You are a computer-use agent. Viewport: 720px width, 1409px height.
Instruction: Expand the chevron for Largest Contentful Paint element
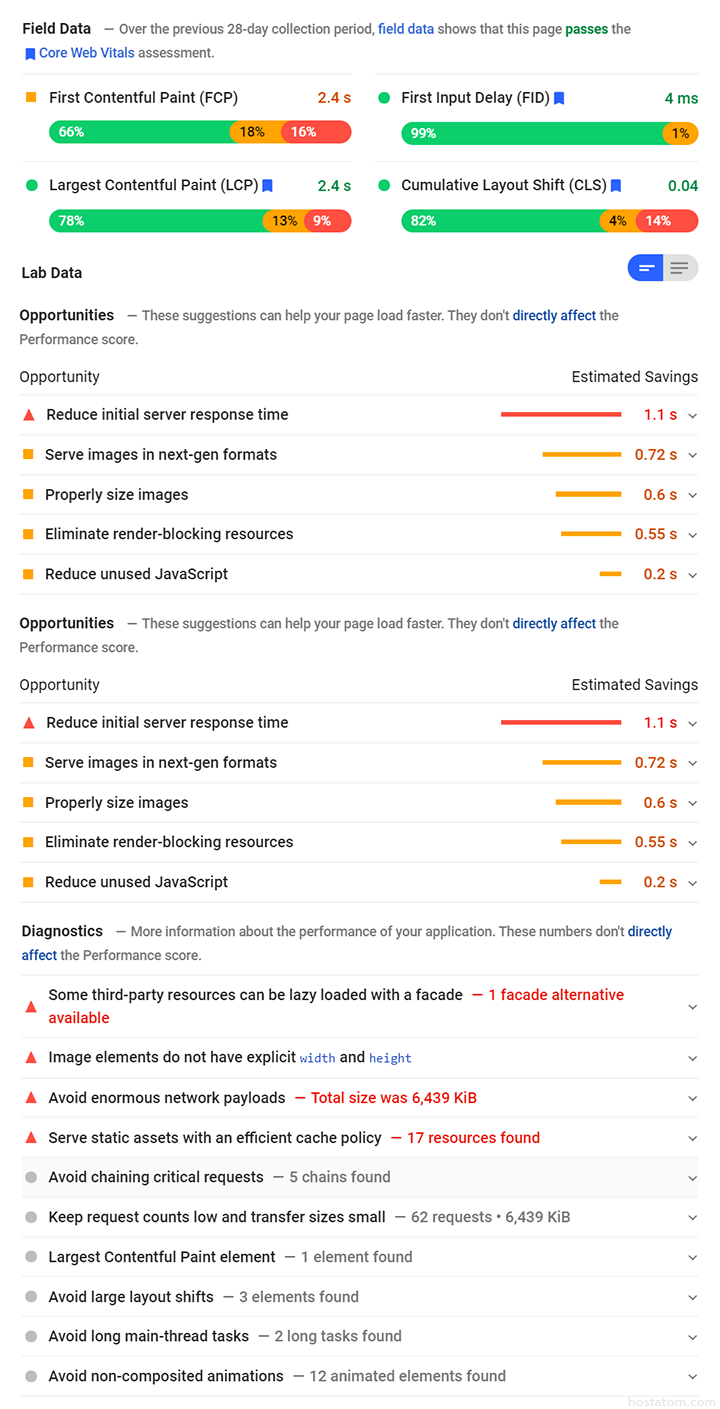pyautogui.click(x=692, y=1258)
